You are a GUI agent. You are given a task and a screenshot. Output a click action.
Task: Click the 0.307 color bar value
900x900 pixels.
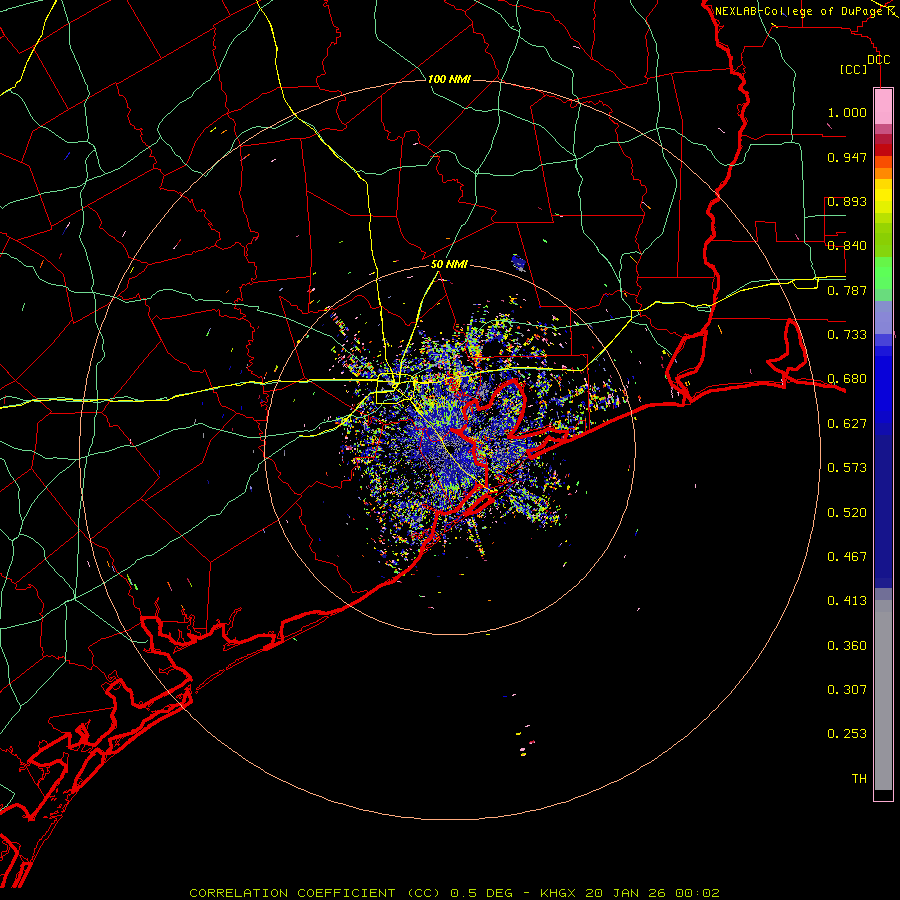coord(847,689)
